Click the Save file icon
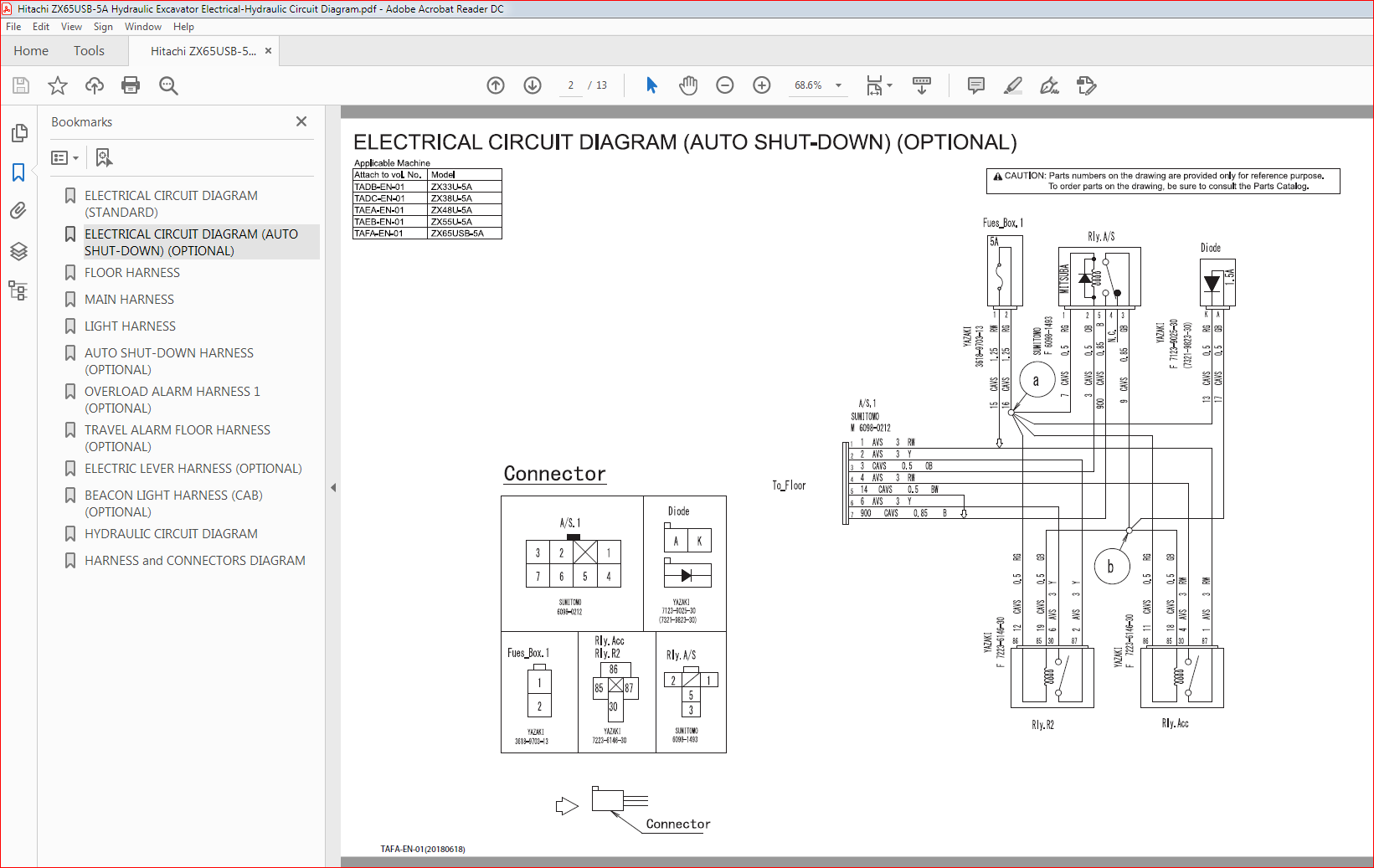1374x868 pixels. pyautogui.click(x=21, y=85)
